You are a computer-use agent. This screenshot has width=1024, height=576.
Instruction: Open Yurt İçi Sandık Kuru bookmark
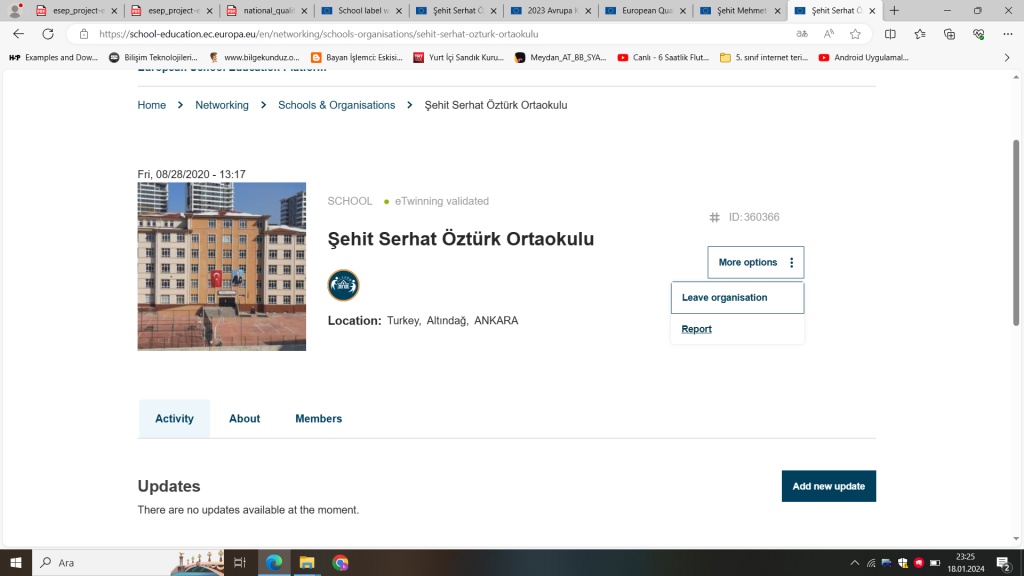(458, 57)
